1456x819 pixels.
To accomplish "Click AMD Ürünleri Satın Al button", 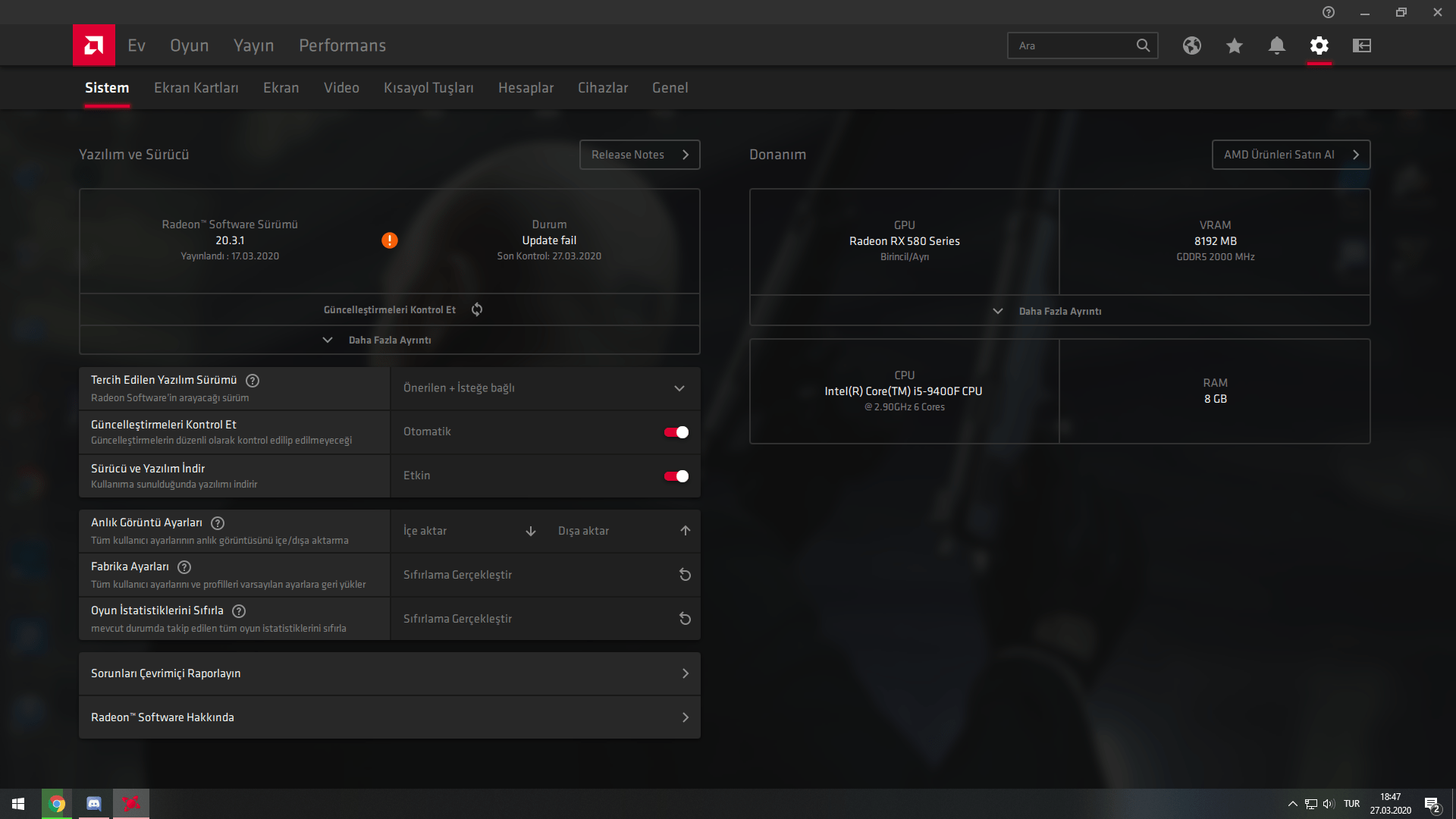I will pyautogui.click(x=1290, y=155).
